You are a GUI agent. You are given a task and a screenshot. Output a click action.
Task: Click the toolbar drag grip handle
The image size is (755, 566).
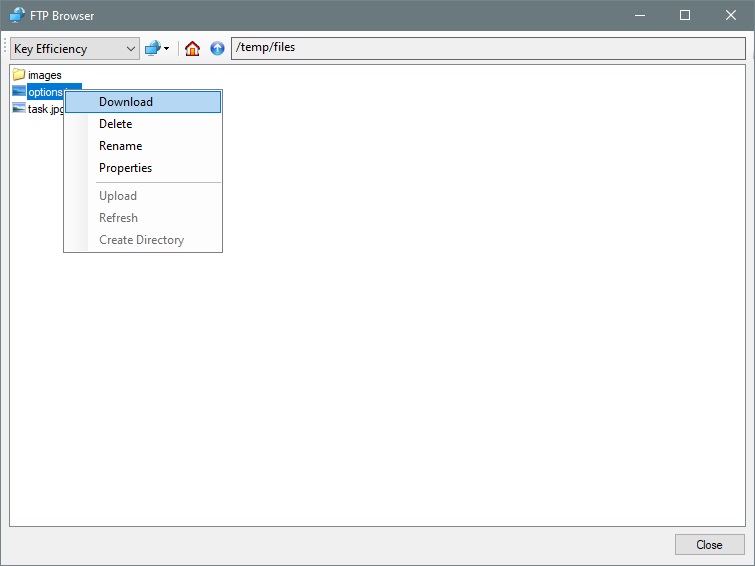tap(5, 48)
